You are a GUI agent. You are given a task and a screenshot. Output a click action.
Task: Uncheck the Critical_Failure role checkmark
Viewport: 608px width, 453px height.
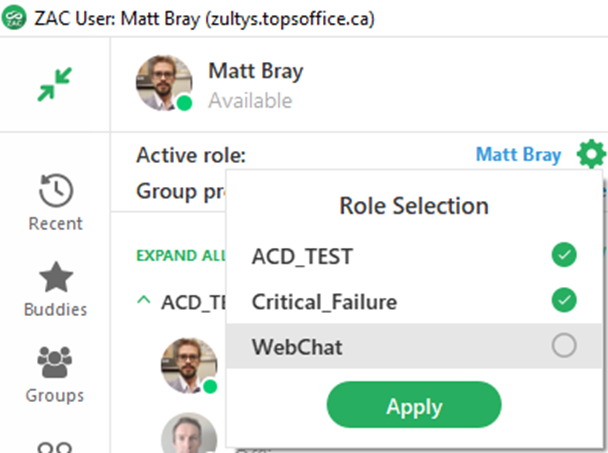(564, 300)
